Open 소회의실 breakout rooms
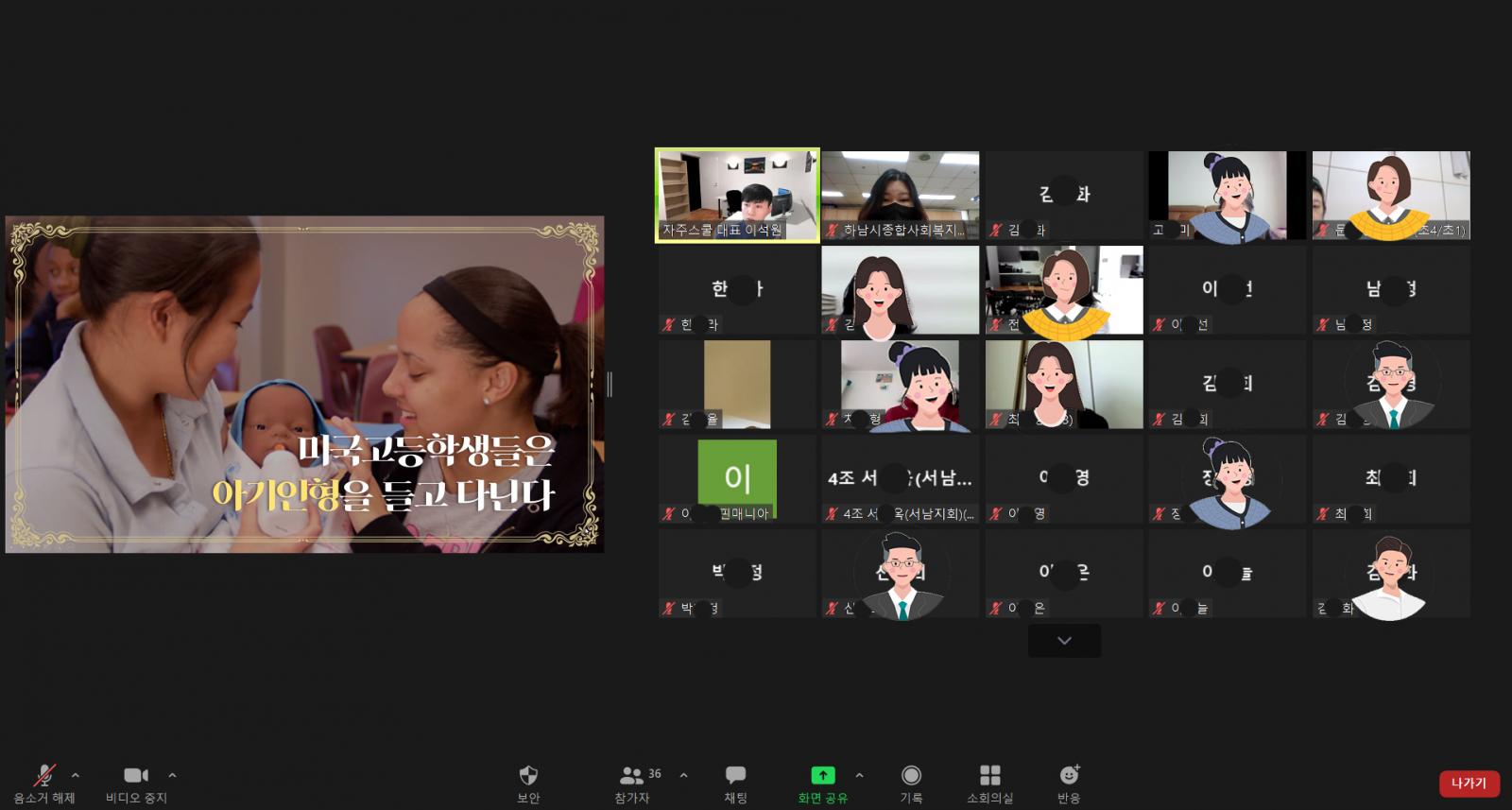 989,776
